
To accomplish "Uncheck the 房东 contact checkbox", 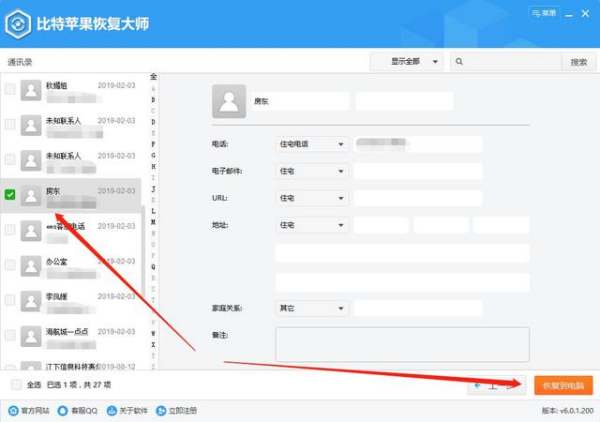I will tap(10, 195).
